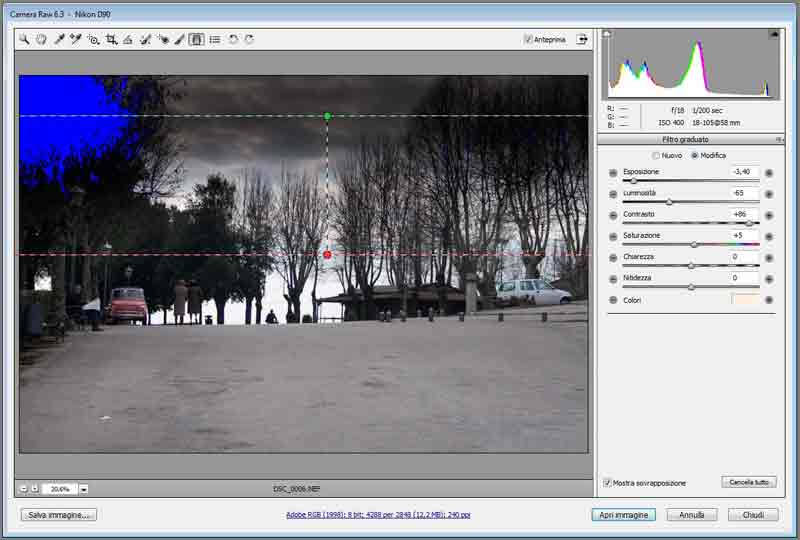Open the preferences list icon in toolbar
This screenshot has height=540, width=800.
pos(215,40)
